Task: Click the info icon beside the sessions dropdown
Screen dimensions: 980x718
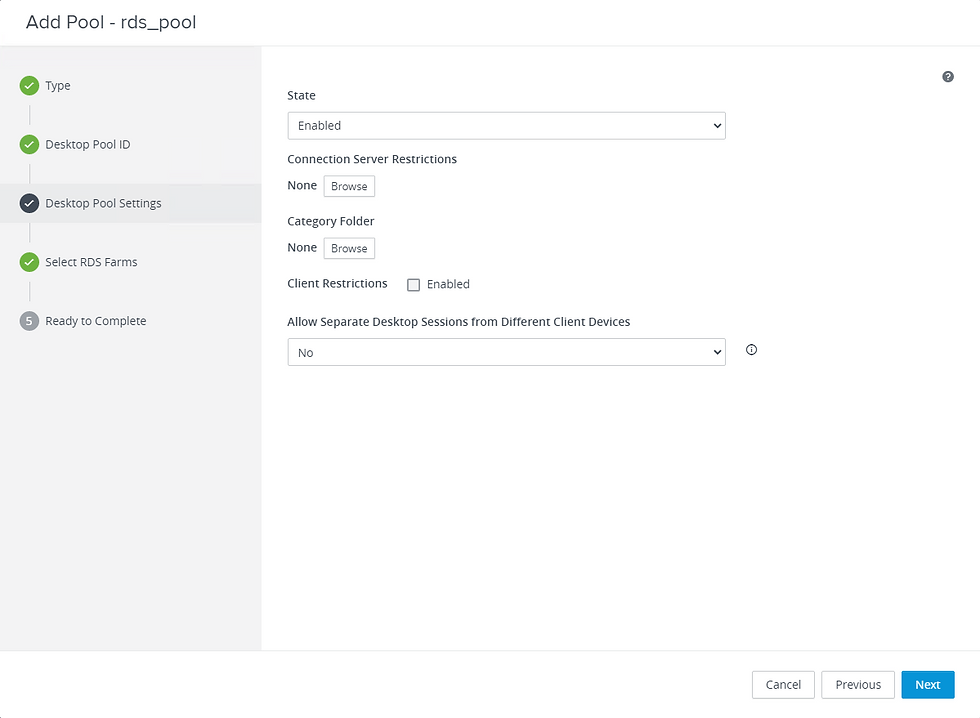Action: (x=751, y=350)
